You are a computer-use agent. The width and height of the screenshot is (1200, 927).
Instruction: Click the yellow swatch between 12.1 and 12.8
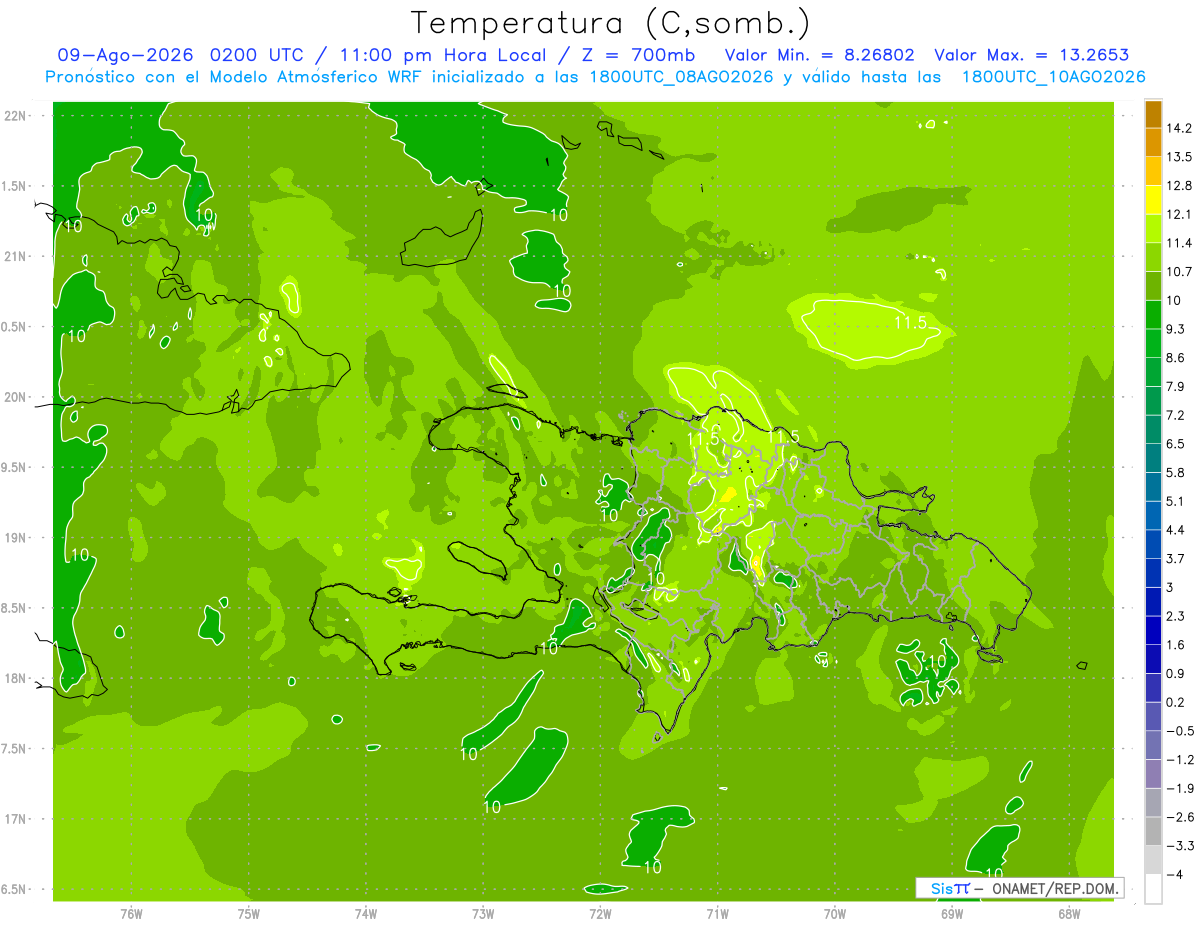(x=1153, y=200)
